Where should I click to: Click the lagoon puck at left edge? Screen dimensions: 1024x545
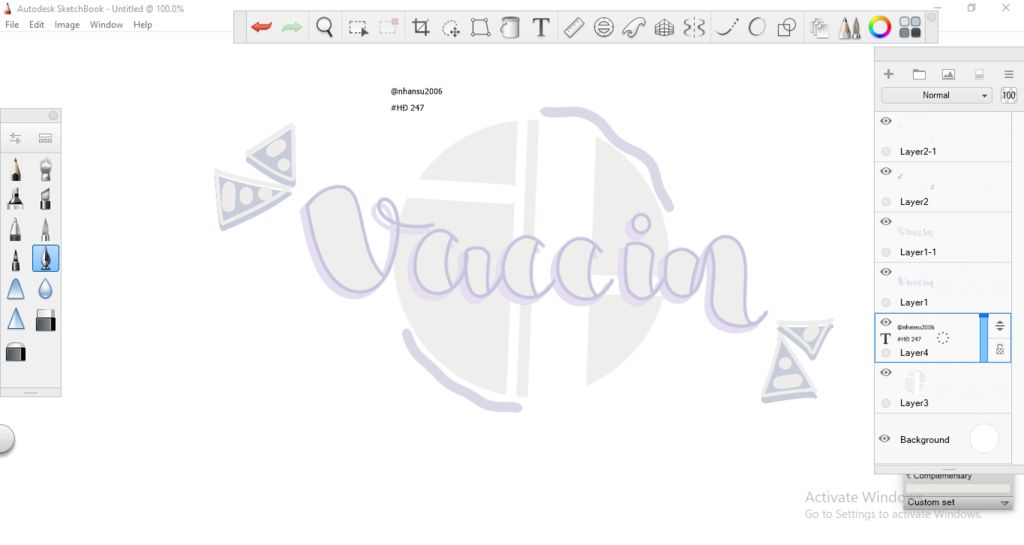(5, 439)
